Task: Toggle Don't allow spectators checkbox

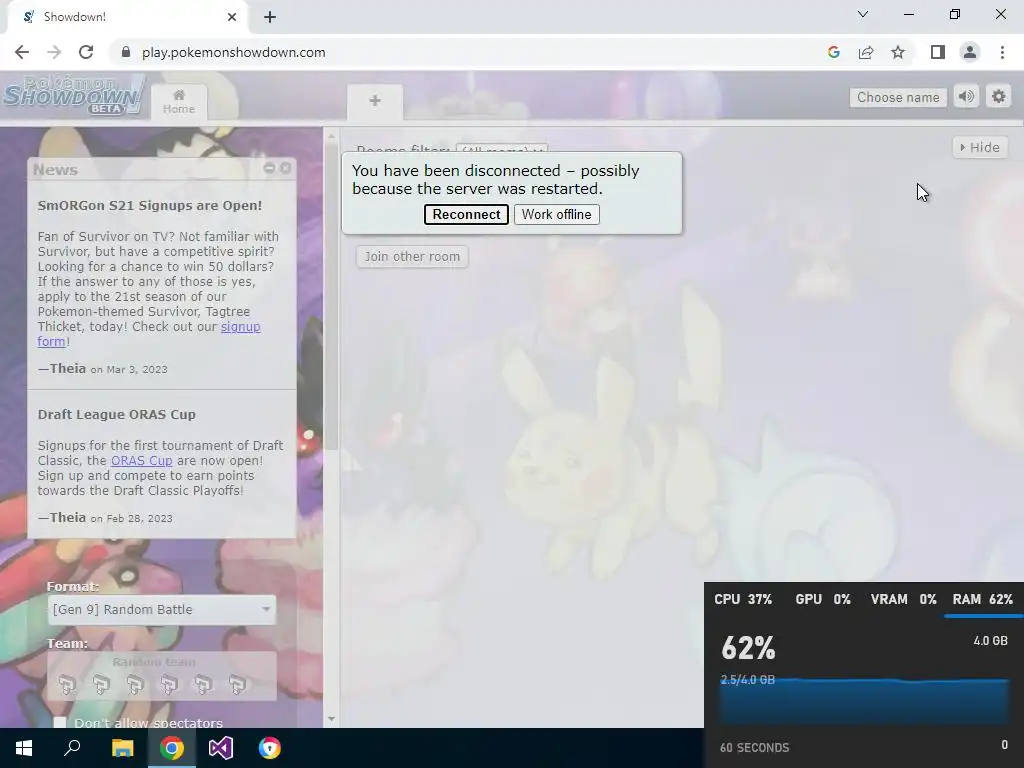Action: [x=60, y=722]
